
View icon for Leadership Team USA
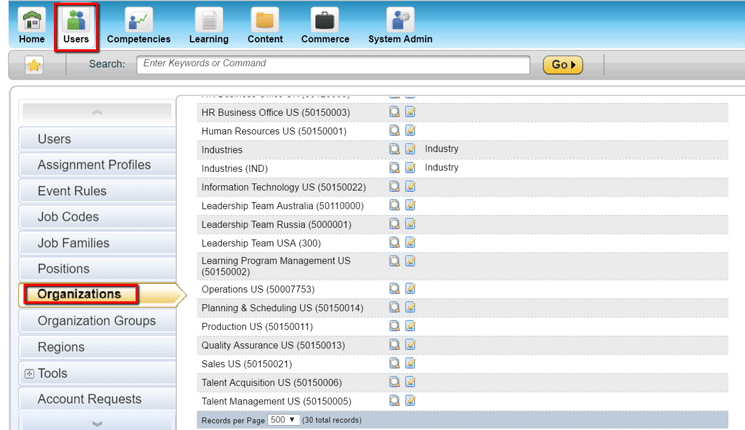[395, 243]
